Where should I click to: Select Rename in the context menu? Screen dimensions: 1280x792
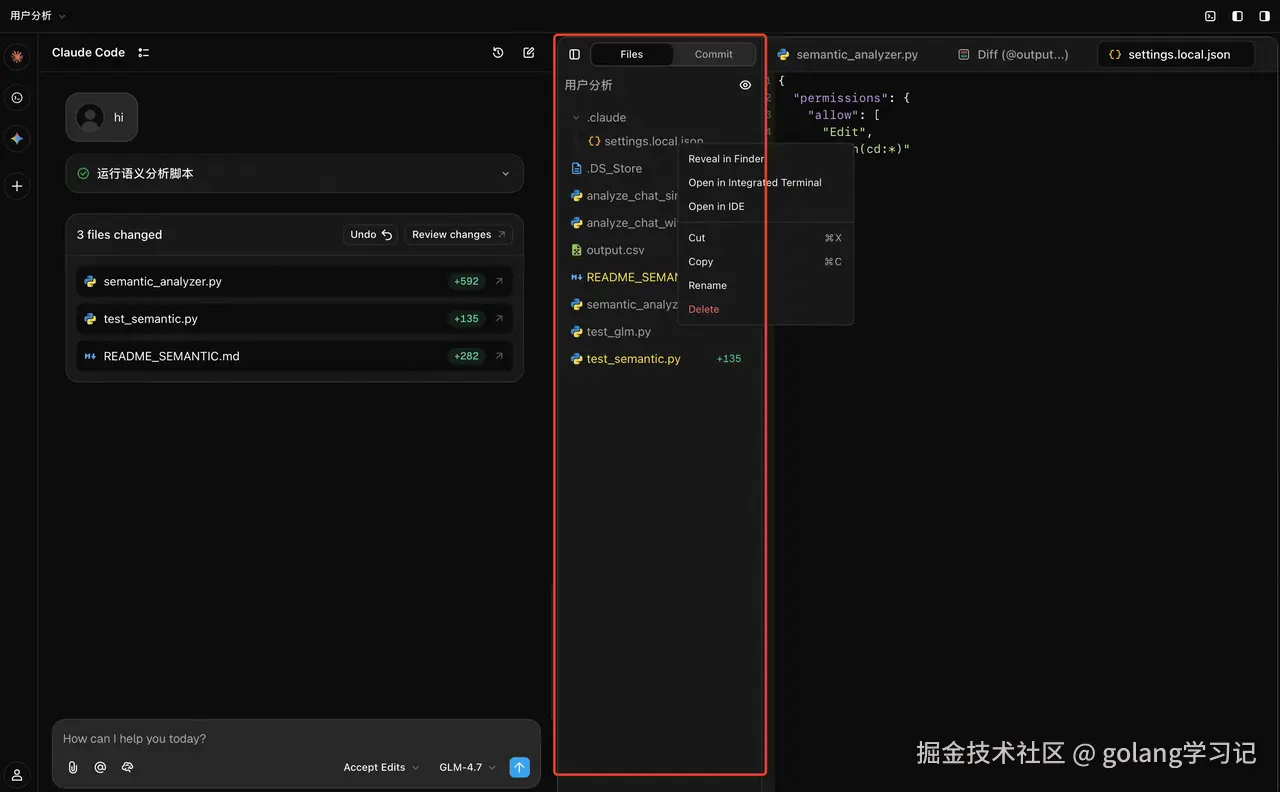click(x=765, y=286)
